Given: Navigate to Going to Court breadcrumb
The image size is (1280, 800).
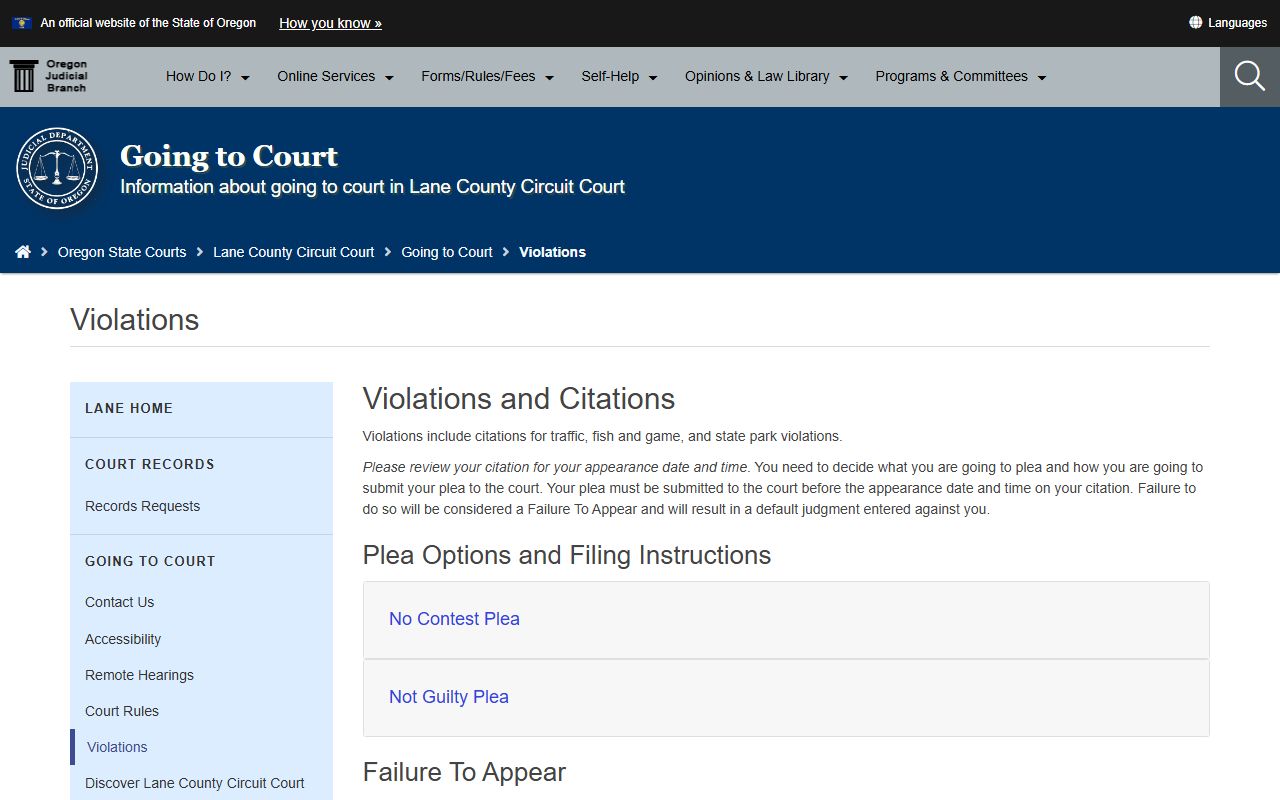Looking at the screenshot, I should (x=447, y=252).
